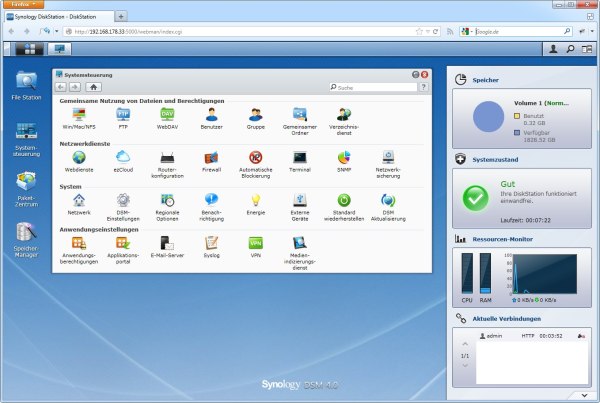Open a new browser tab
600x403 pixels.
point(121,16)
